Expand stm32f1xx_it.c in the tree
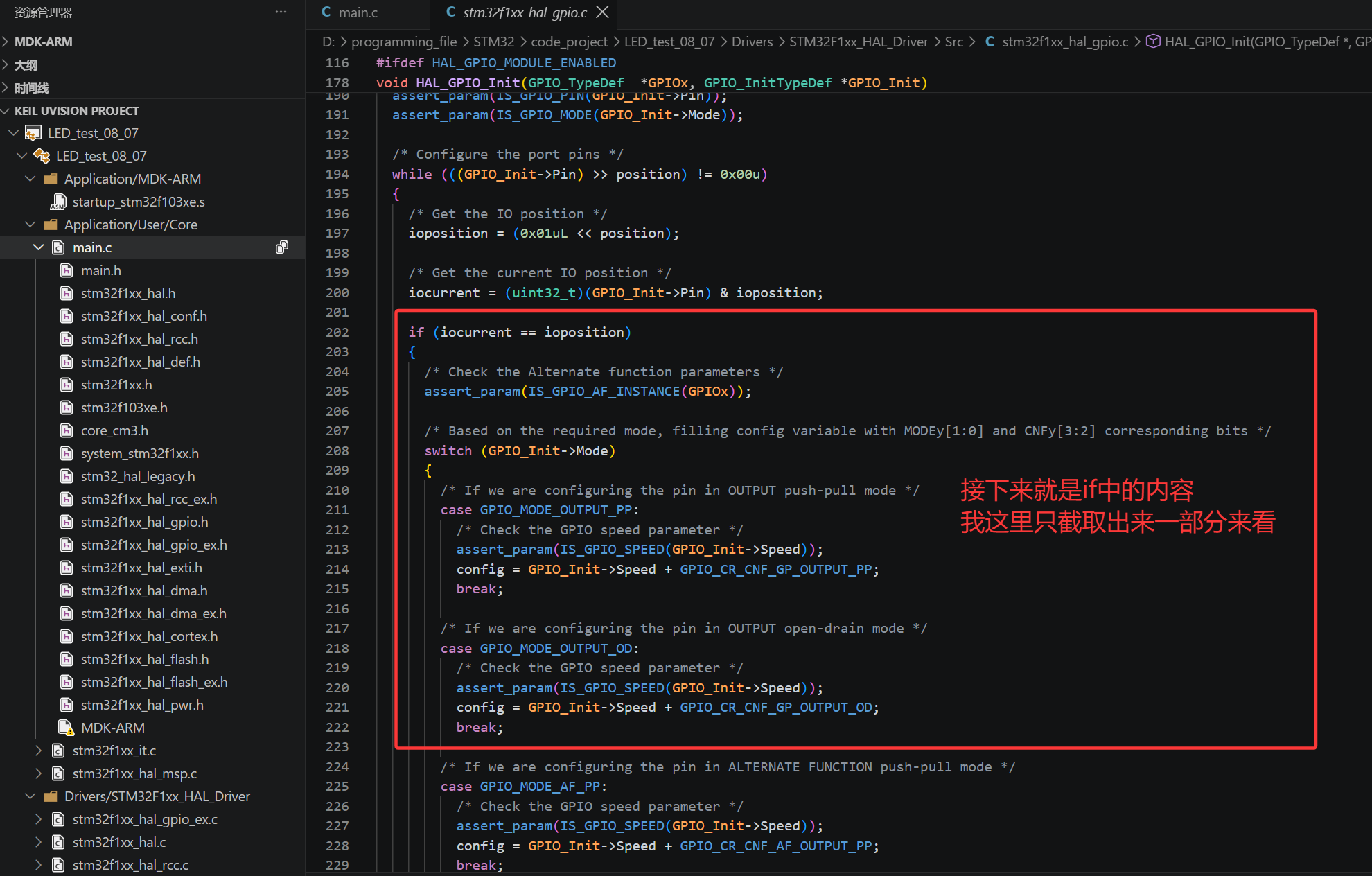Viewport: 1372px width, 876px height. point(39,750)
